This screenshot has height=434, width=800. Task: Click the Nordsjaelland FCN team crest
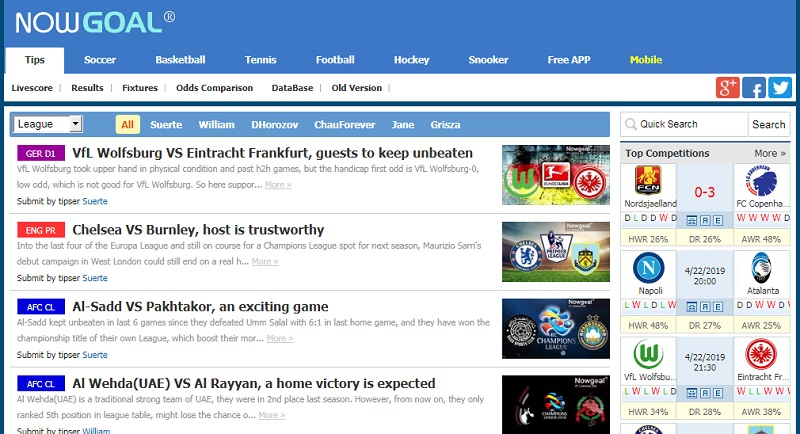click(648, 181)
